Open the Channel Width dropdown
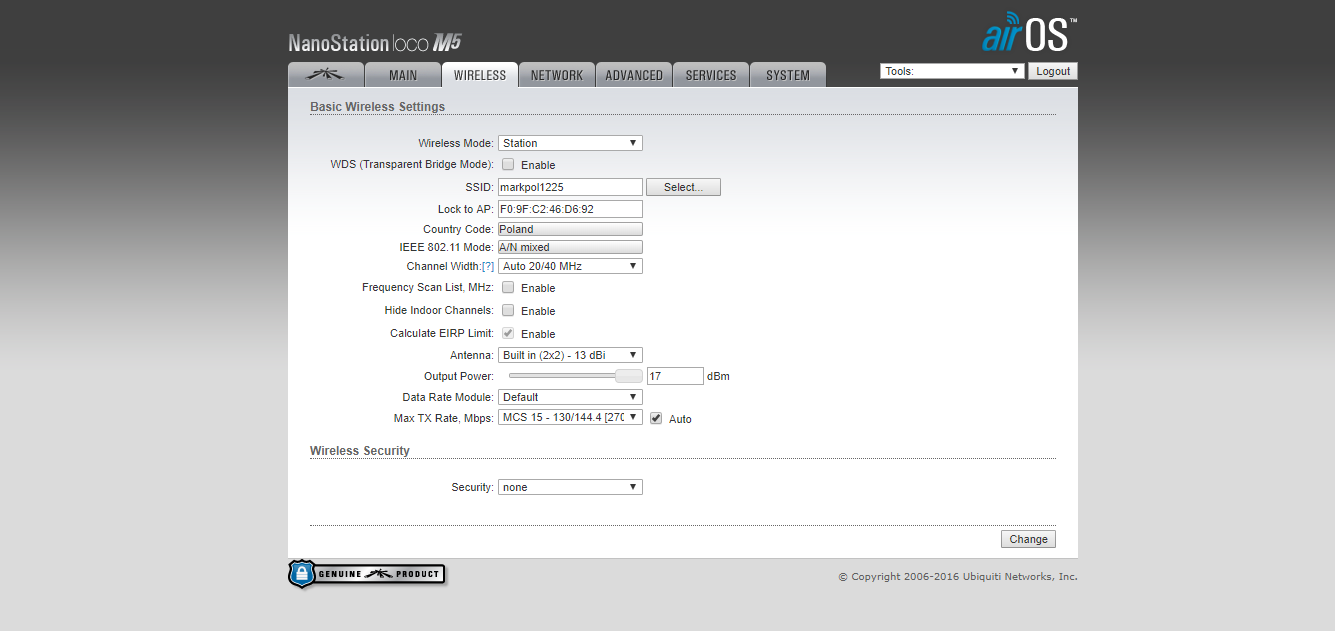1335x631 pixels. coord(570,266)
